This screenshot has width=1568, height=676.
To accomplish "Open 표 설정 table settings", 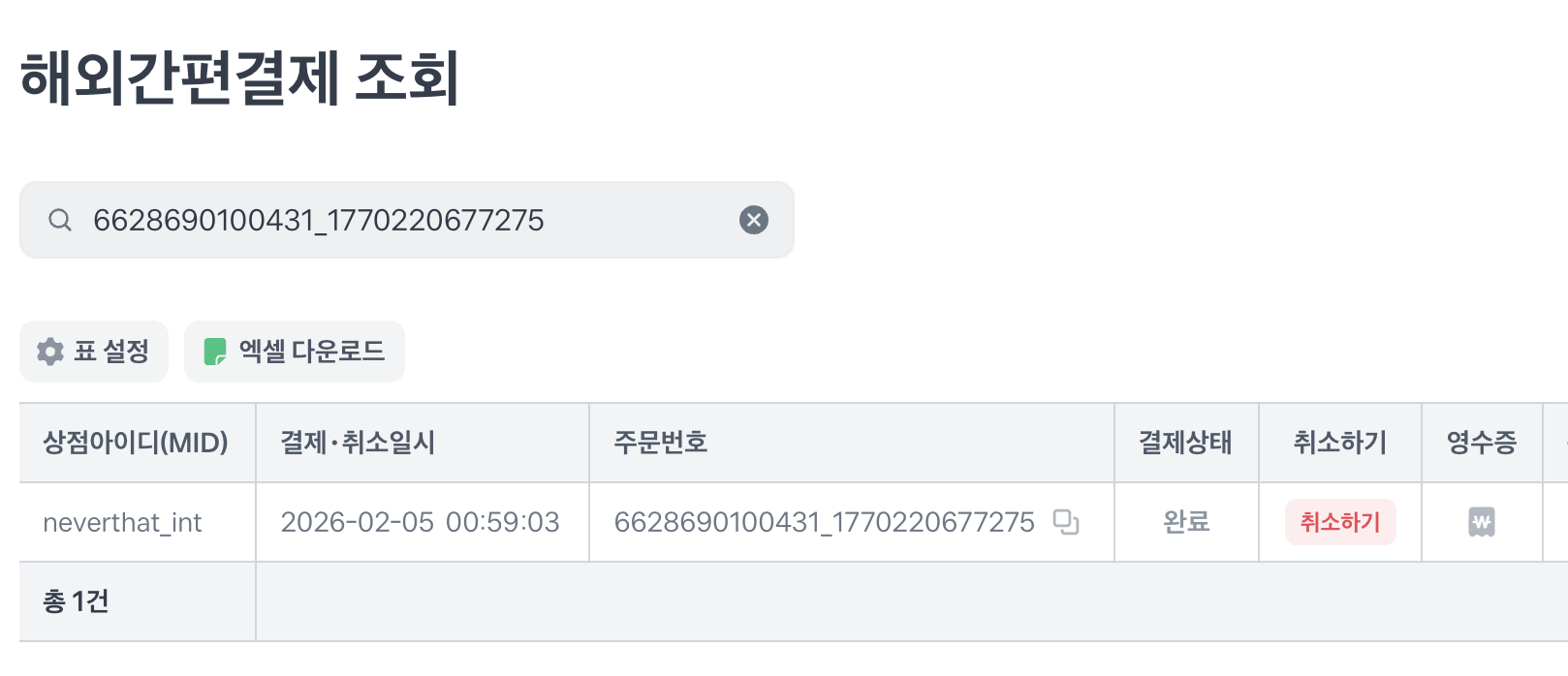I will click(x=94, y=351).
